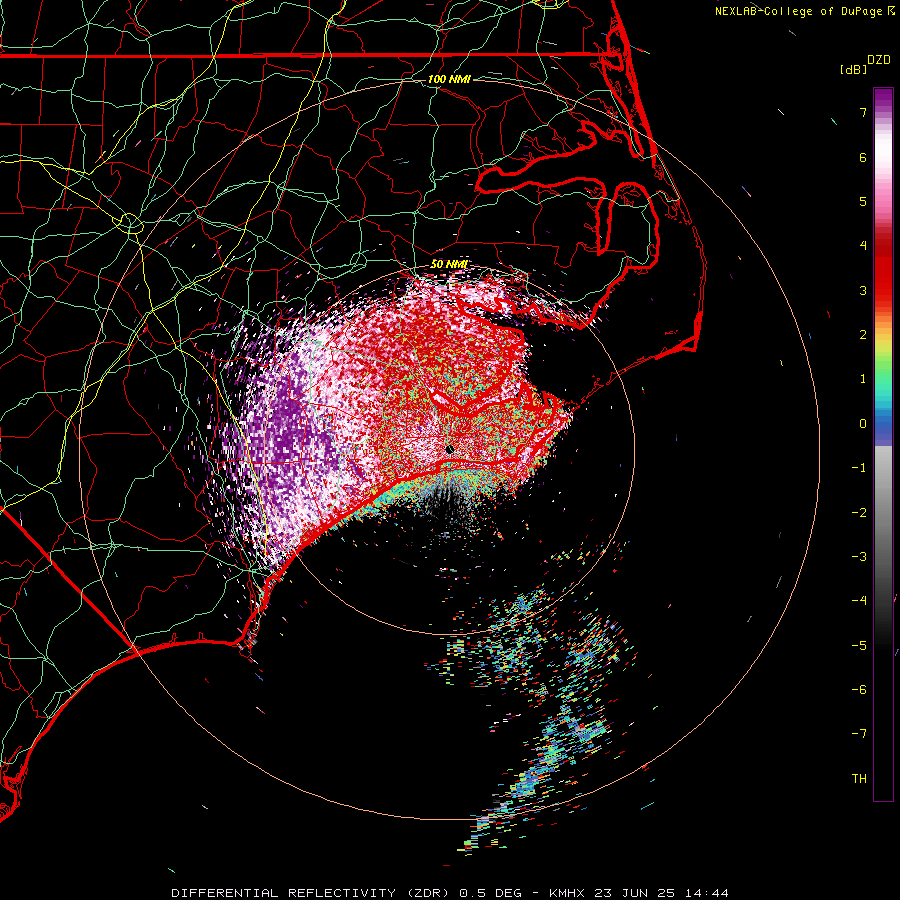The height and width of the screenshot is (900, 900).
Task: Click the 6 value on the scale
Action: (863, 157)
